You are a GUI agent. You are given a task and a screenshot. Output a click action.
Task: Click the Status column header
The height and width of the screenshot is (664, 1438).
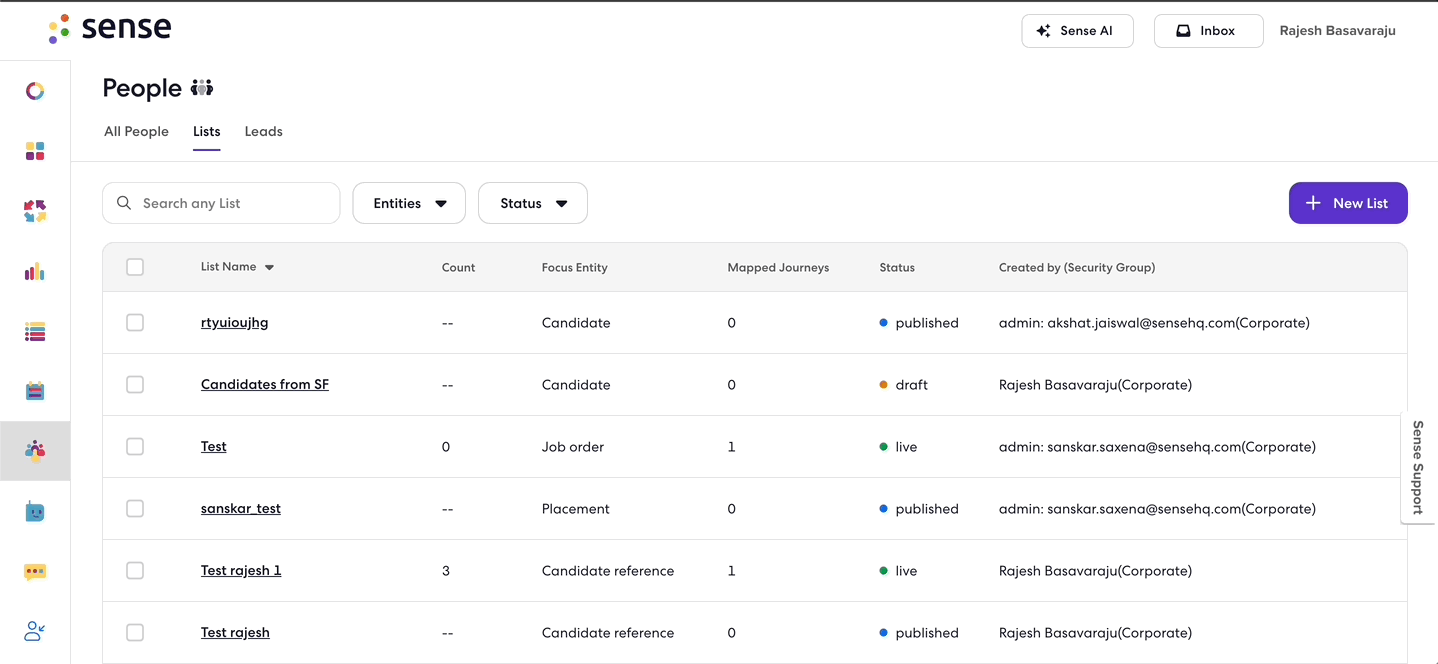point(897,268)
